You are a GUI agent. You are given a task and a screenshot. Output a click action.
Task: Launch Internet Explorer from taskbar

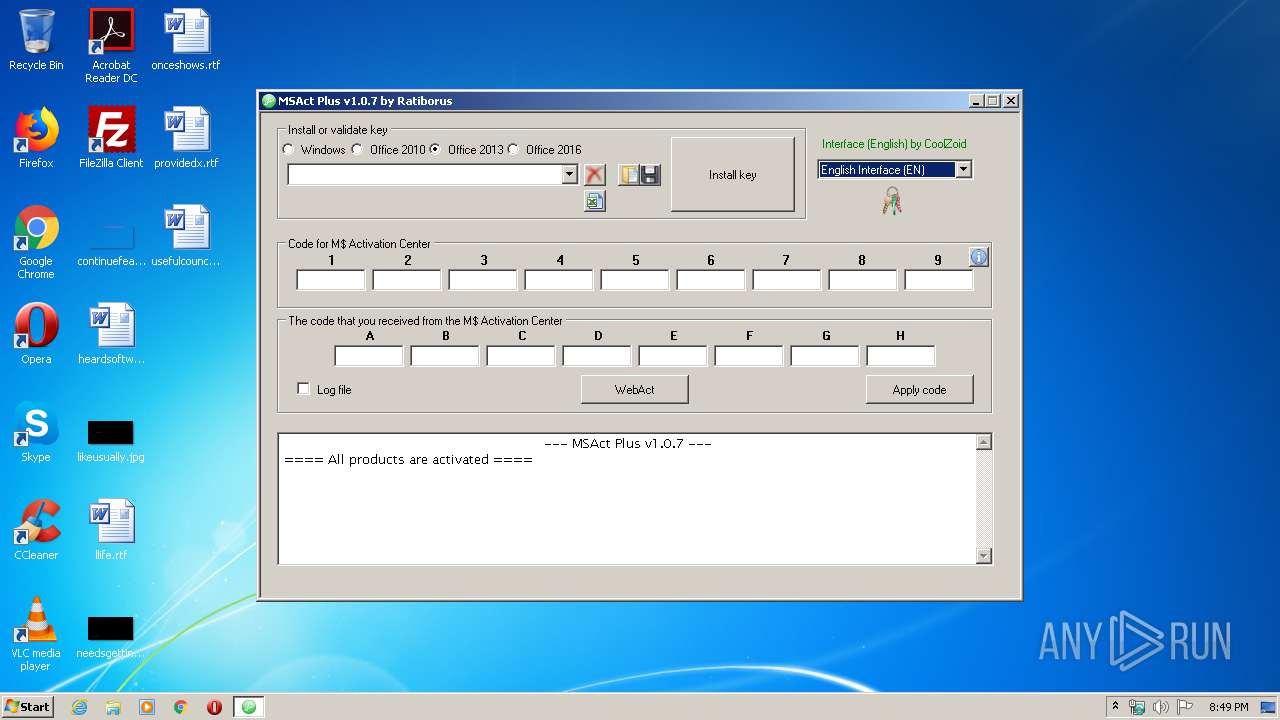coord(80,707)
